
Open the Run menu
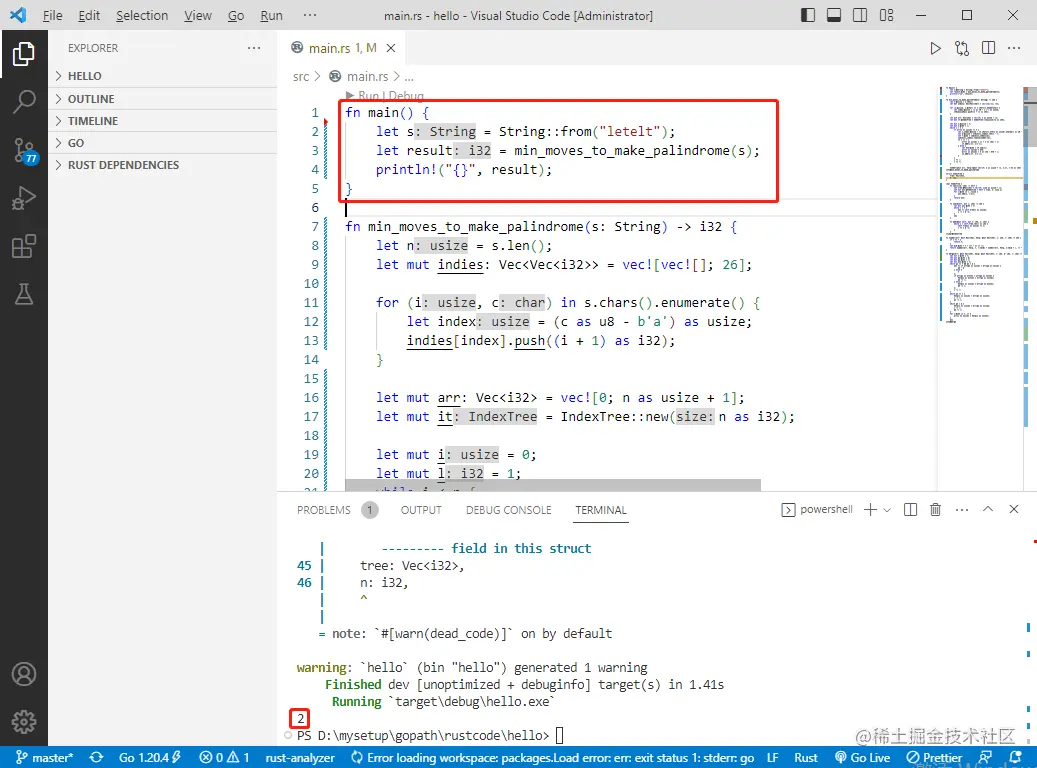[x=271, y=15]
